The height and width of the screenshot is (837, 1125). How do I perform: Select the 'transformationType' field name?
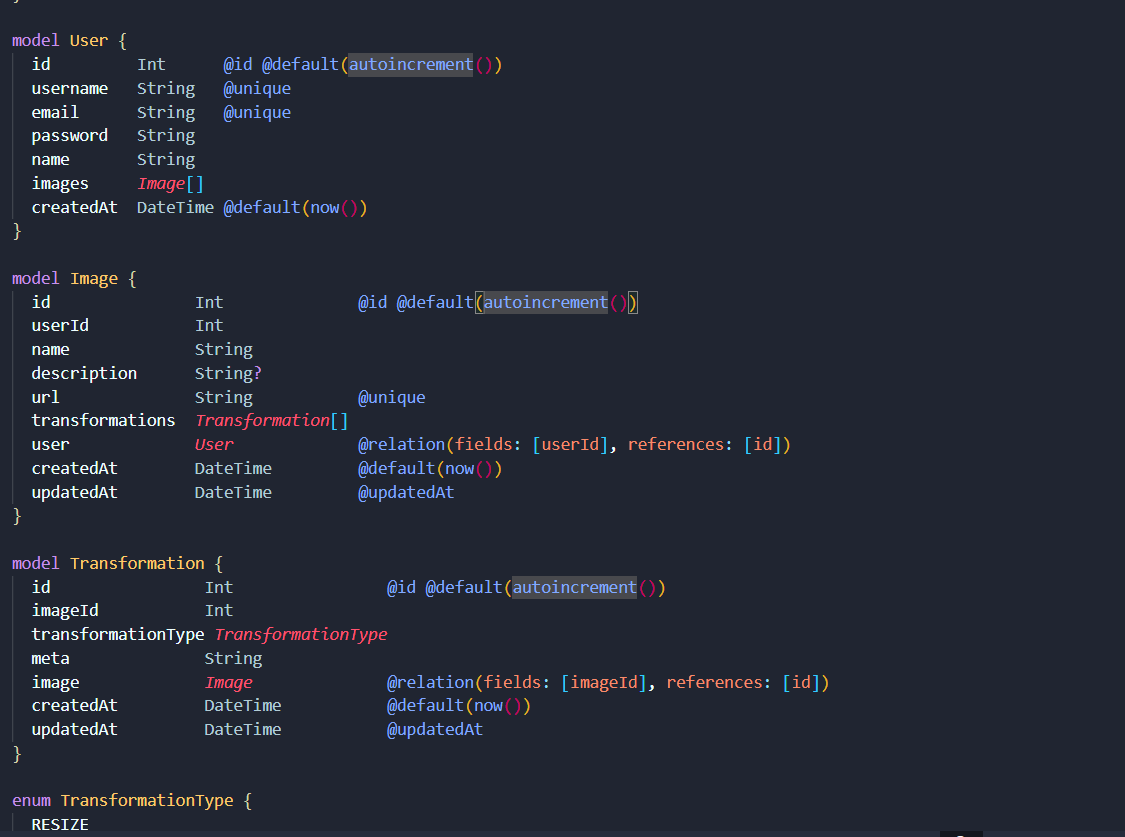[118, 635]
